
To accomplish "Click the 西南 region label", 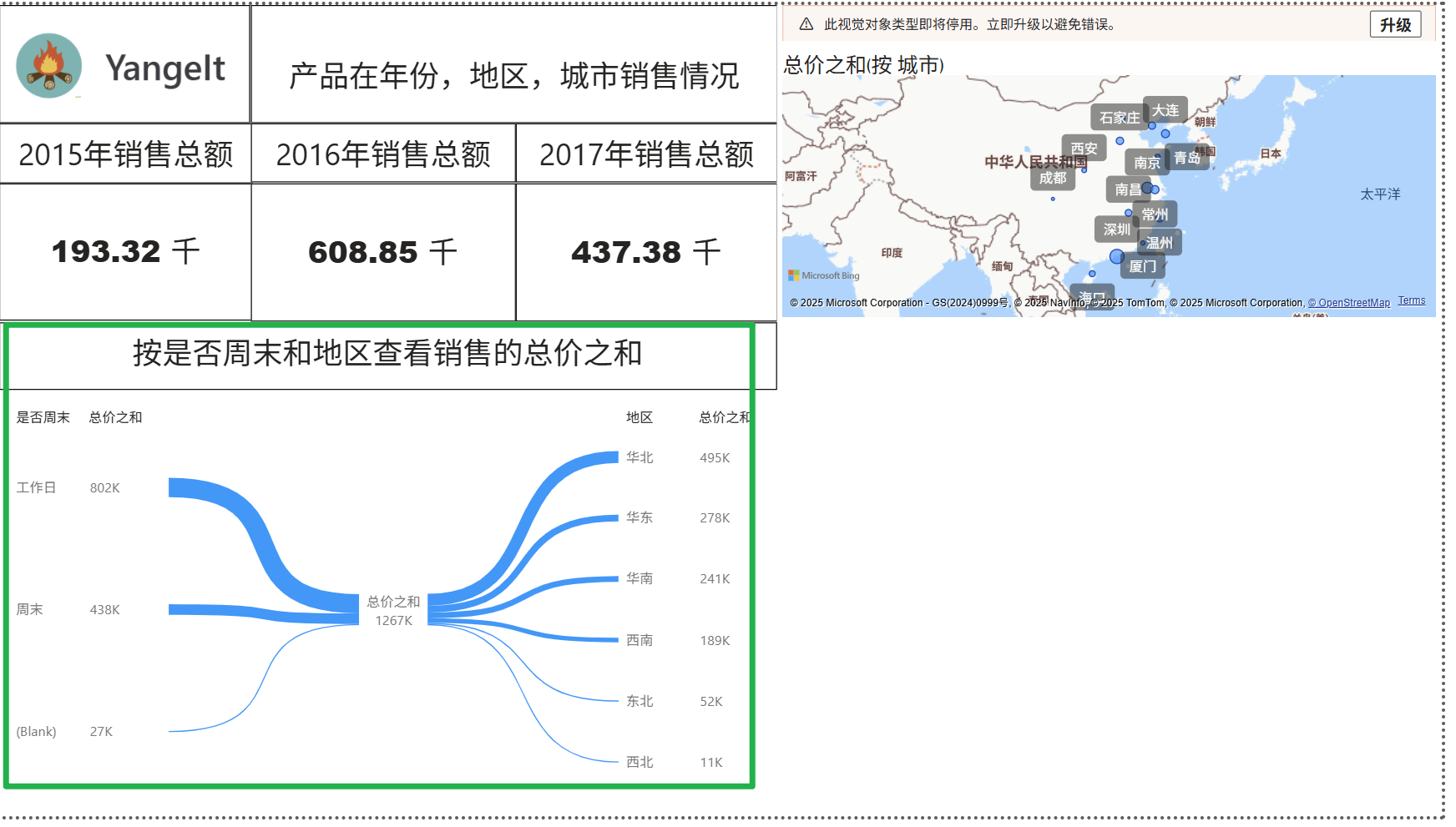I will pos(640,640).
